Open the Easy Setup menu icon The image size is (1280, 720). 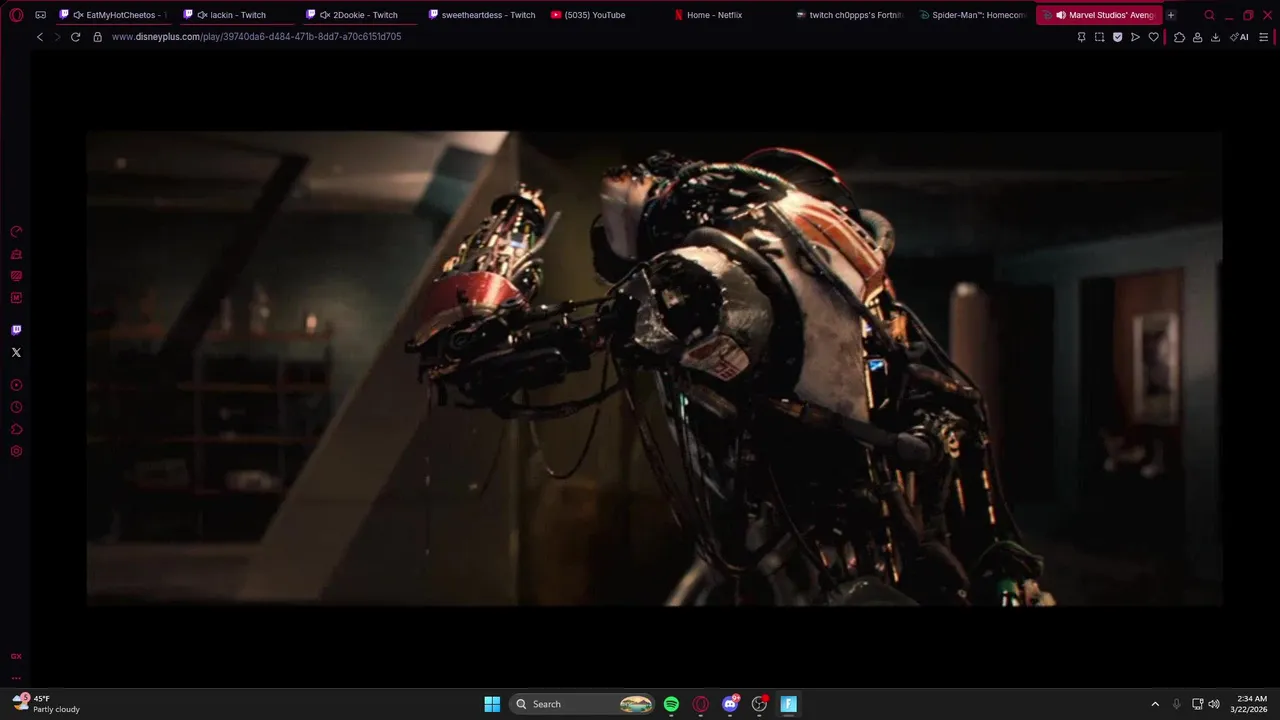tap(1265, 37)
